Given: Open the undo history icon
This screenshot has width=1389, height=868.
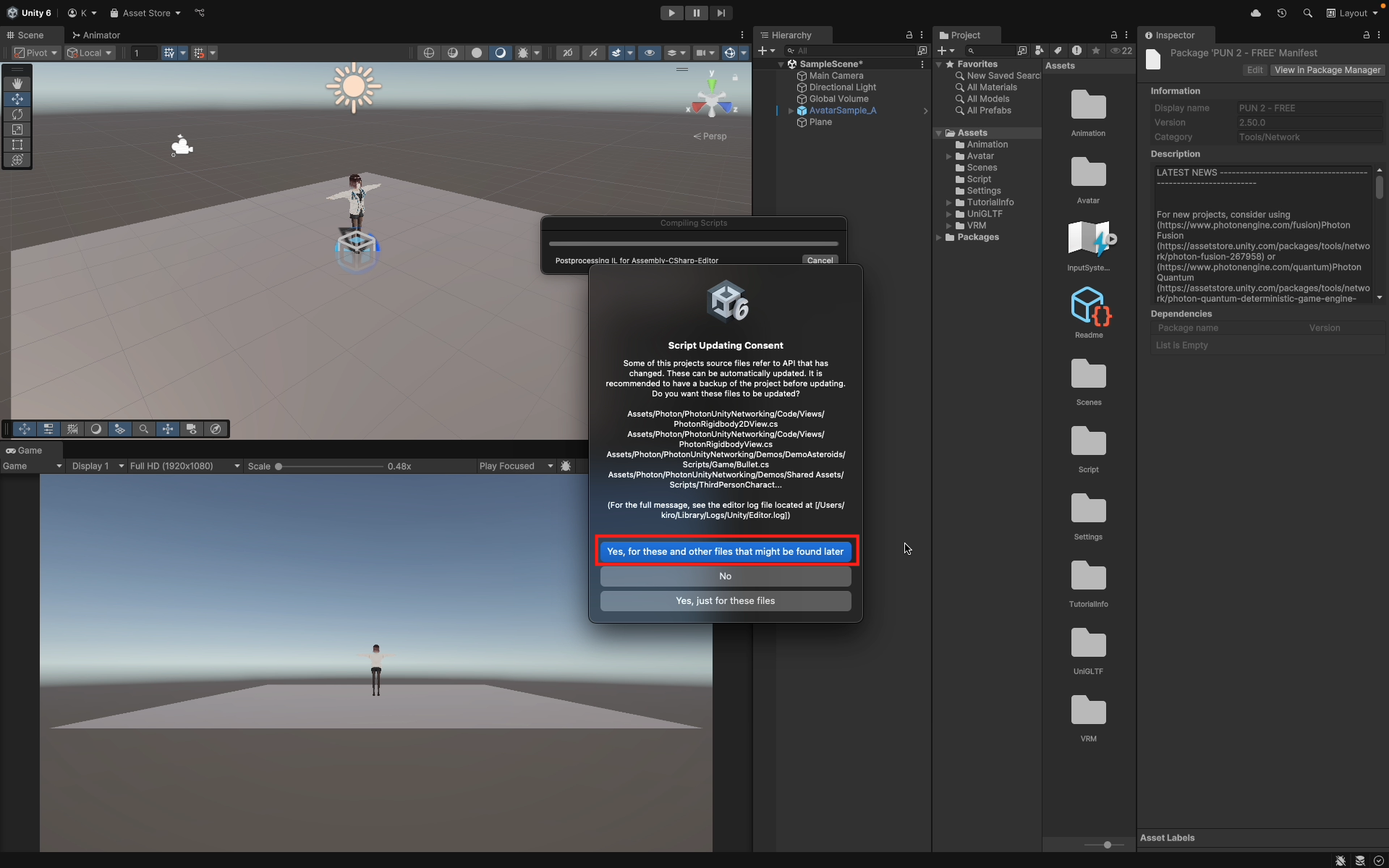Looking at the screenshot, I should 1281,13.
